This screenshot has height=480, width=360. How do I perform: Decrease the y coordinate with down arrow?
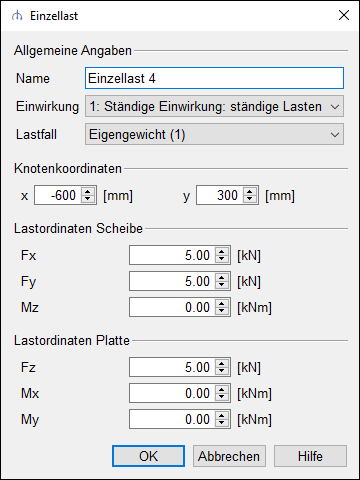(250, 199)
